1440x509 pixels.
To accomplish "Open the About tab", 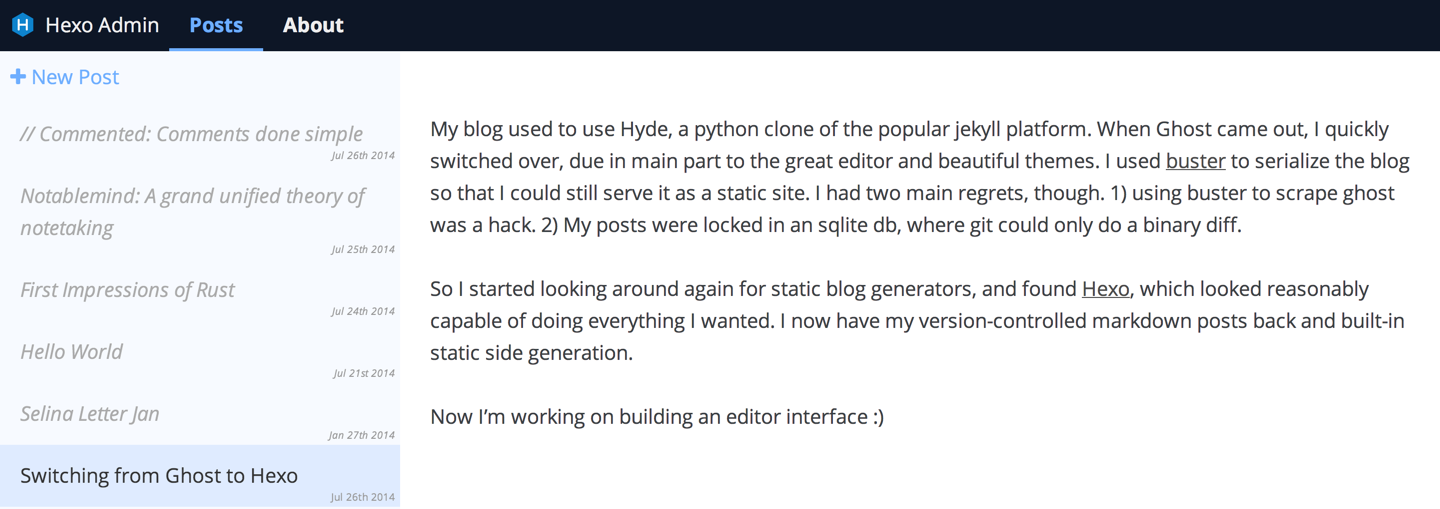I will click(313, 25).
